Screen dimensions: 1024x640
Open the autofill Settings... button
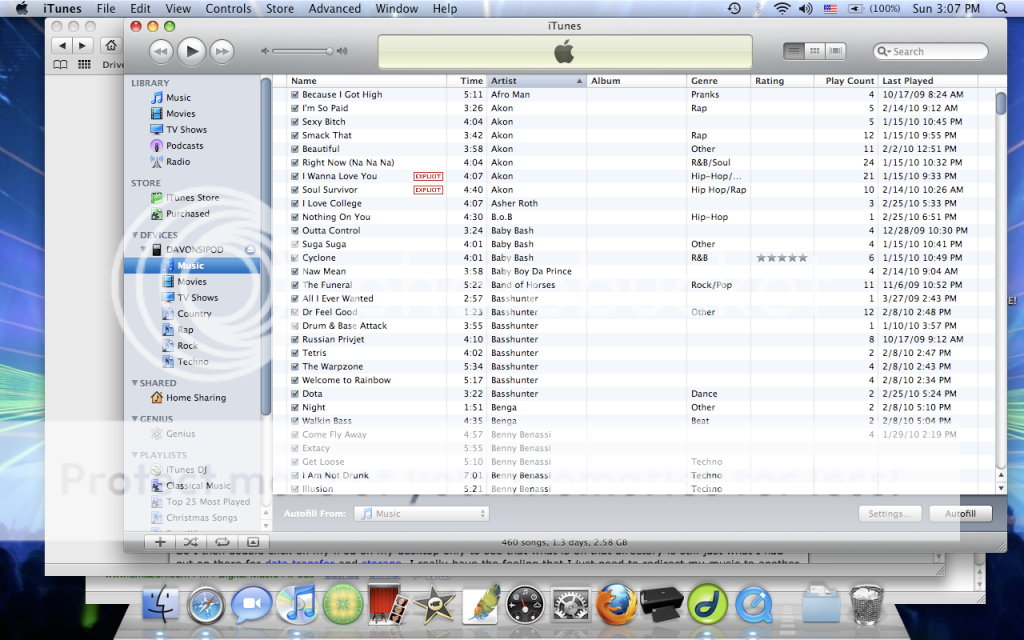click(x=889, y=513)
